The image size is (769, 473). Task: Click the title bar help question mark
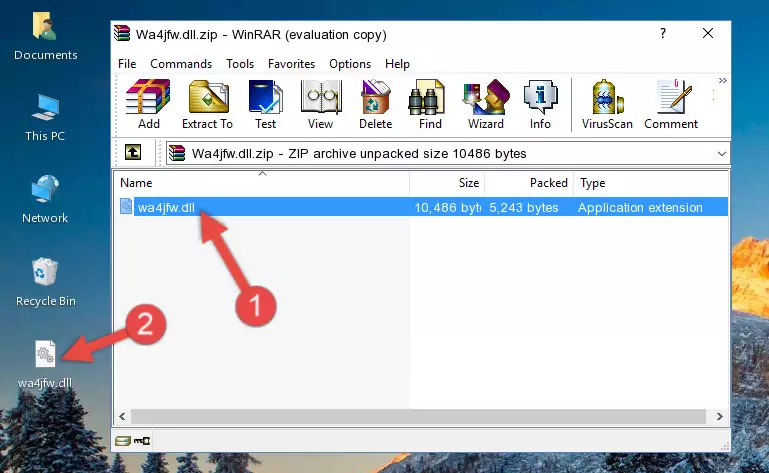(663, 33)
